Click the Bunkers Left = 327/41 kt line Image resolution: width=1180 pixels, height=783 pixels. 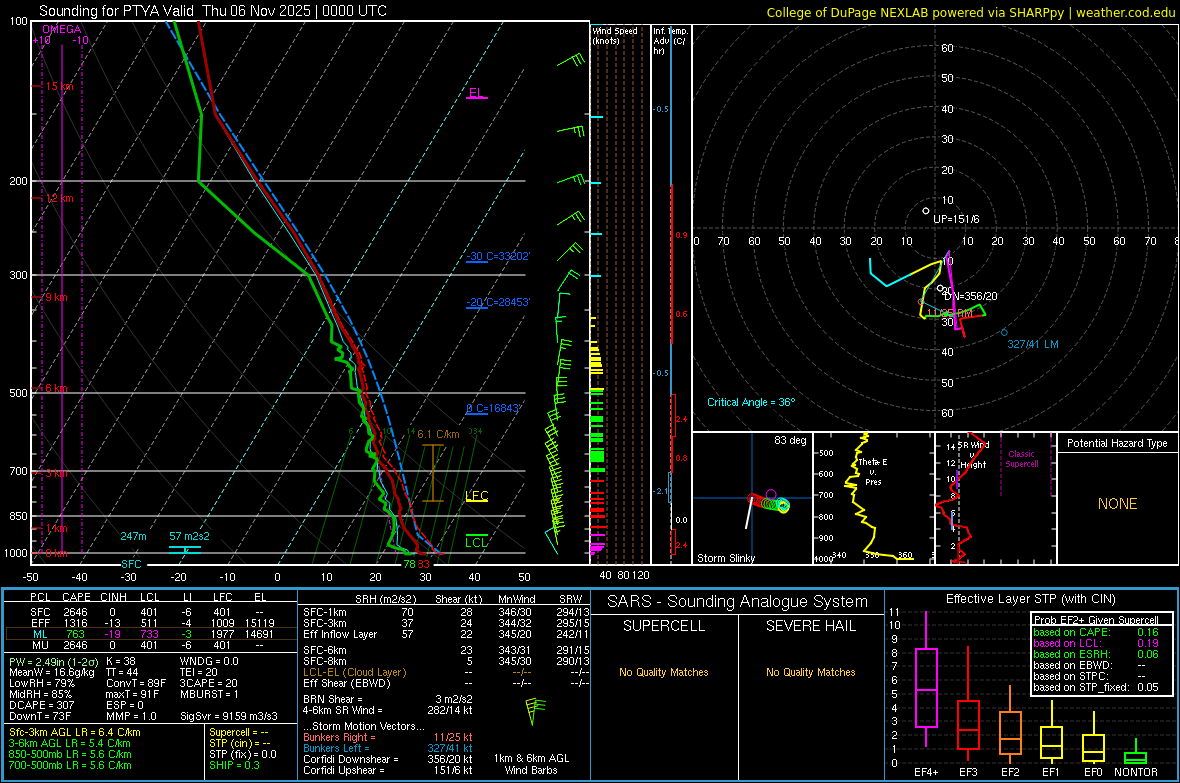388,748
